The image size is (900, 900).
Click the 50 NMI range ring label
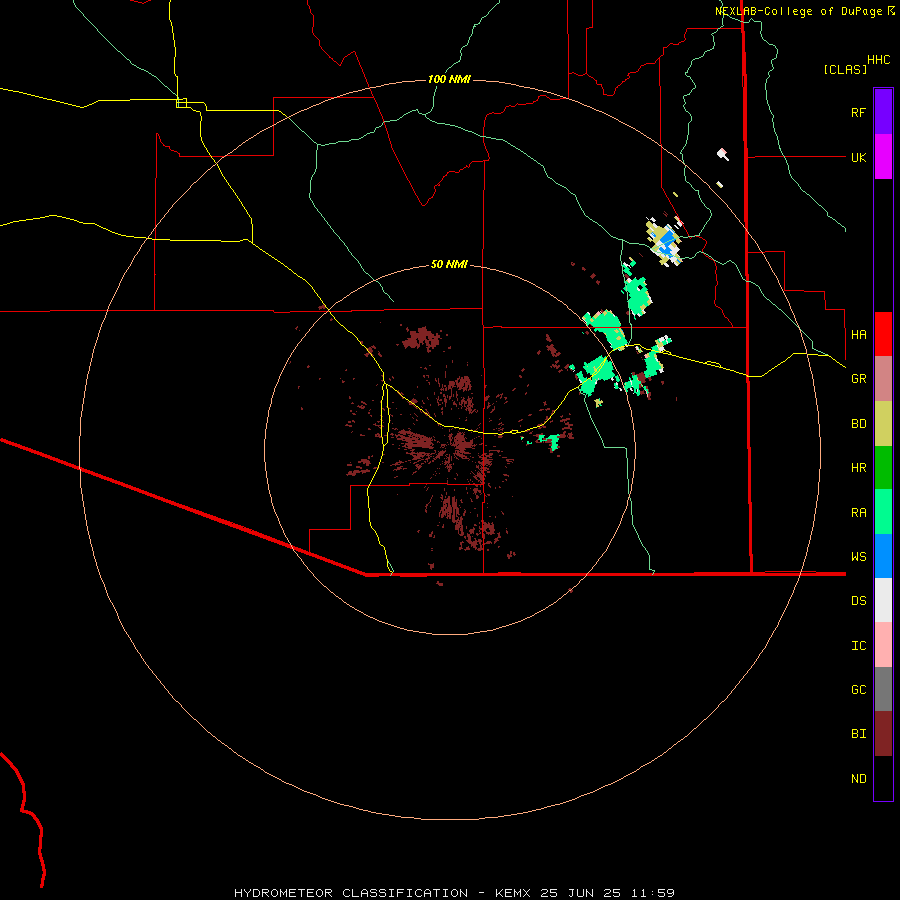pos(449,265)
